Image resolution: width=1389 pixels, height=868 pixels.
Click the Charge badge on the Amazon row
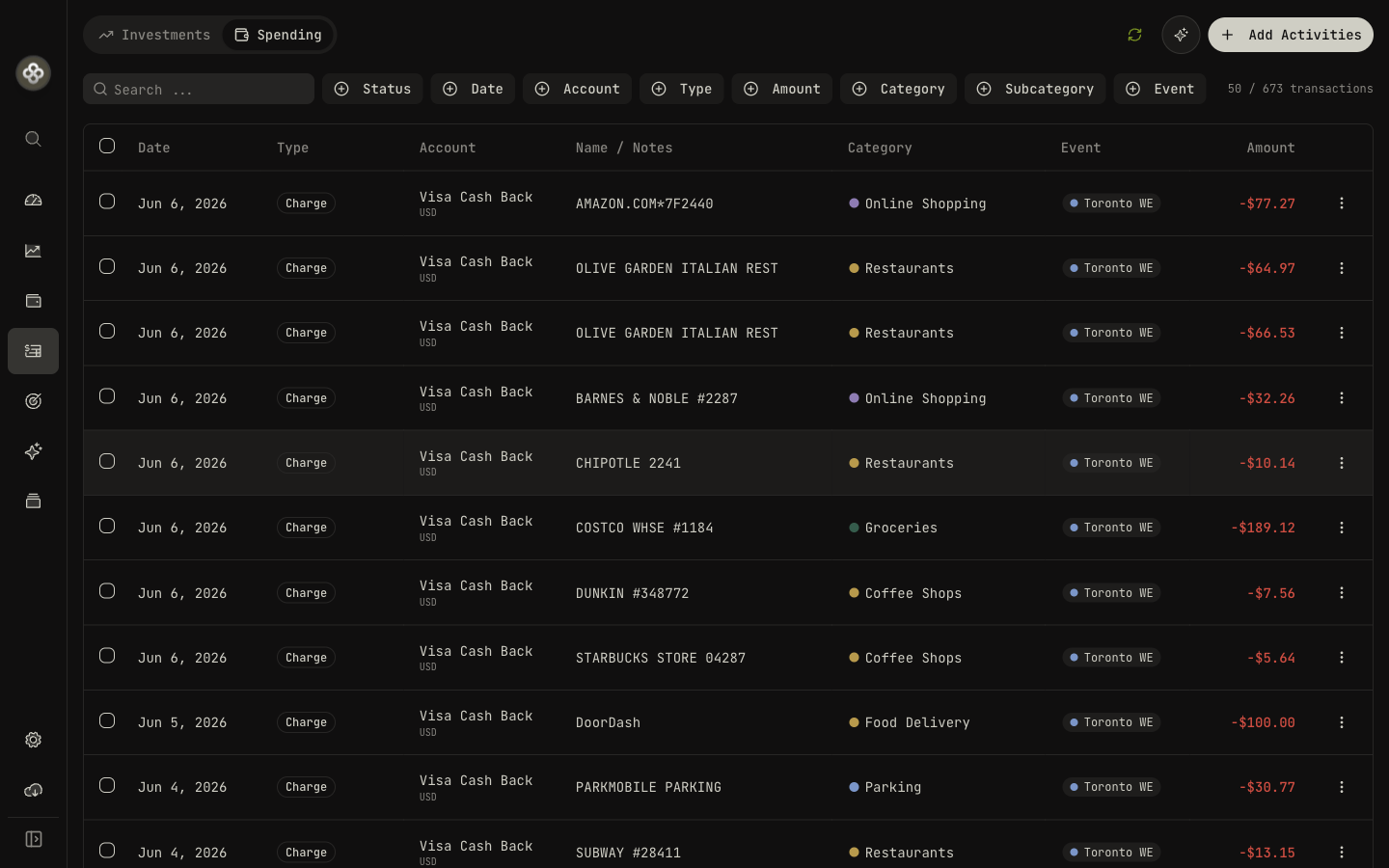tap(306, 203)
